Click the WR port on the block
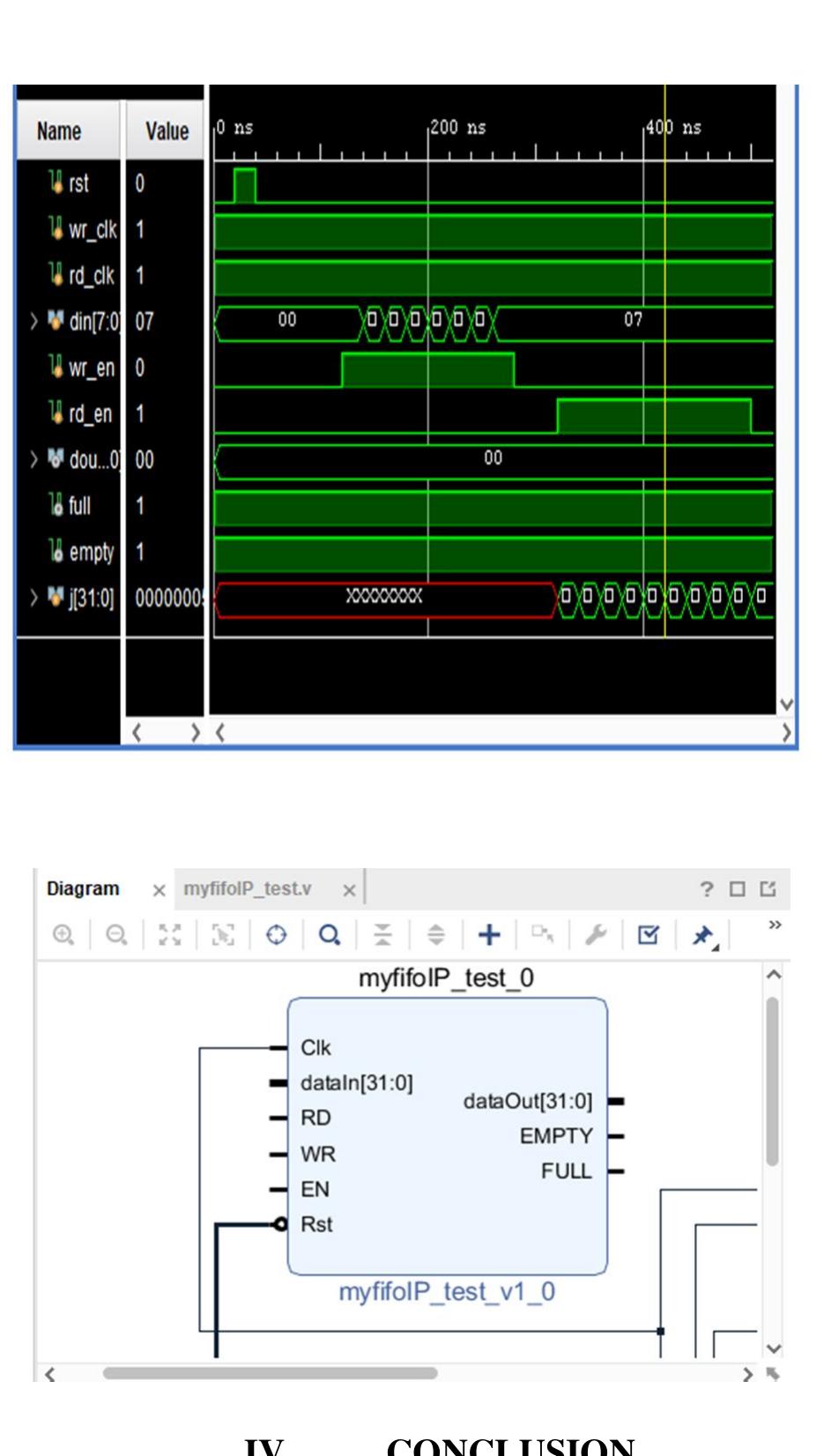 pyautogui.click(x=317, y=1155)
